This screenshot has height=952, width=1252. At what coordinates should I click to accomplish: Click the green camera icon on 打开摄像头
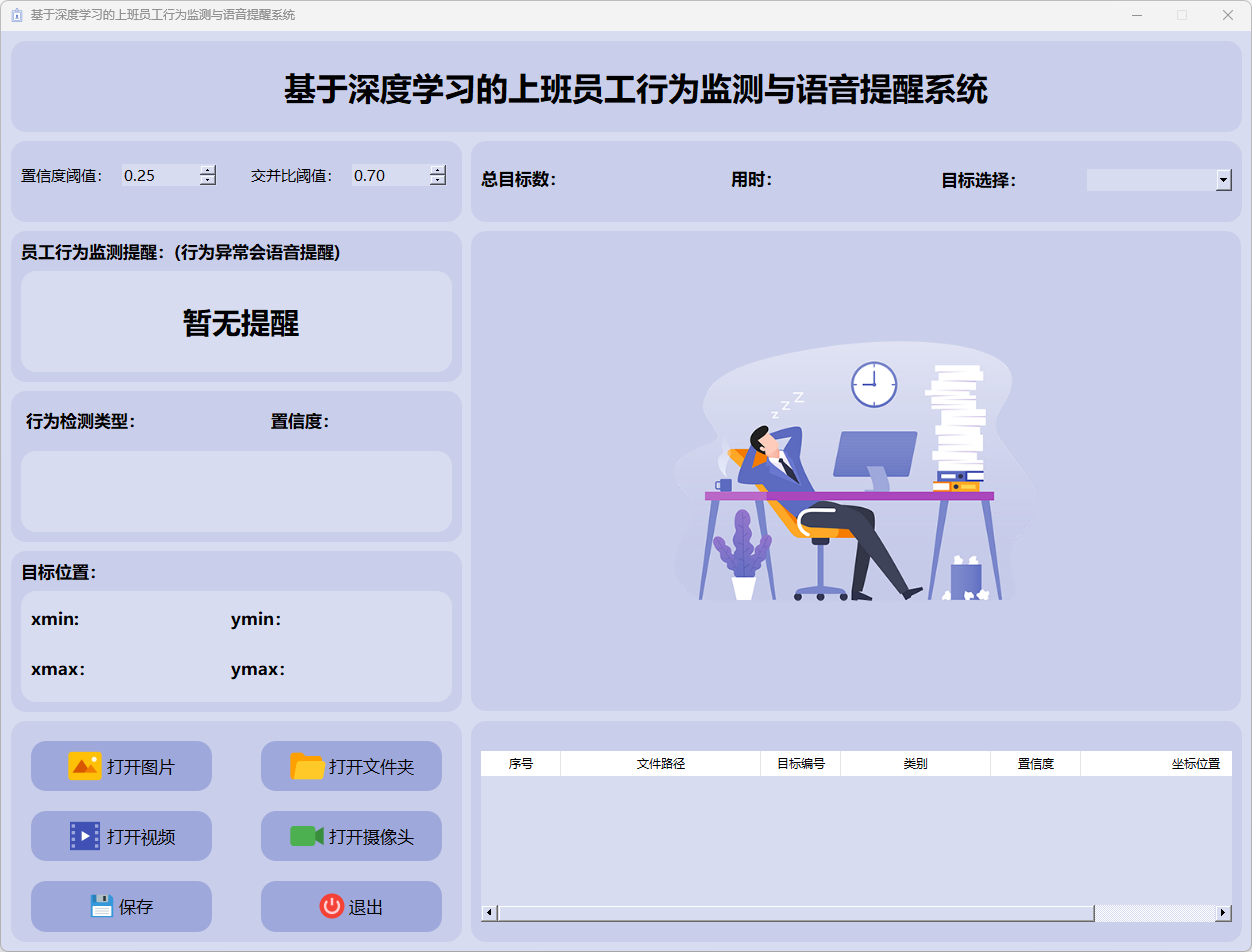coord(307,836)
